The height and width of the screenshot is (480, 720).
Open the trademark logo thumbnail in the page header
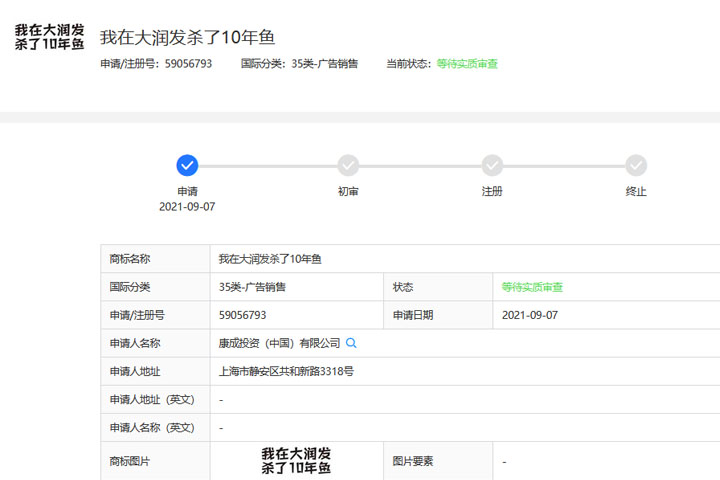(x=50, y=37)
